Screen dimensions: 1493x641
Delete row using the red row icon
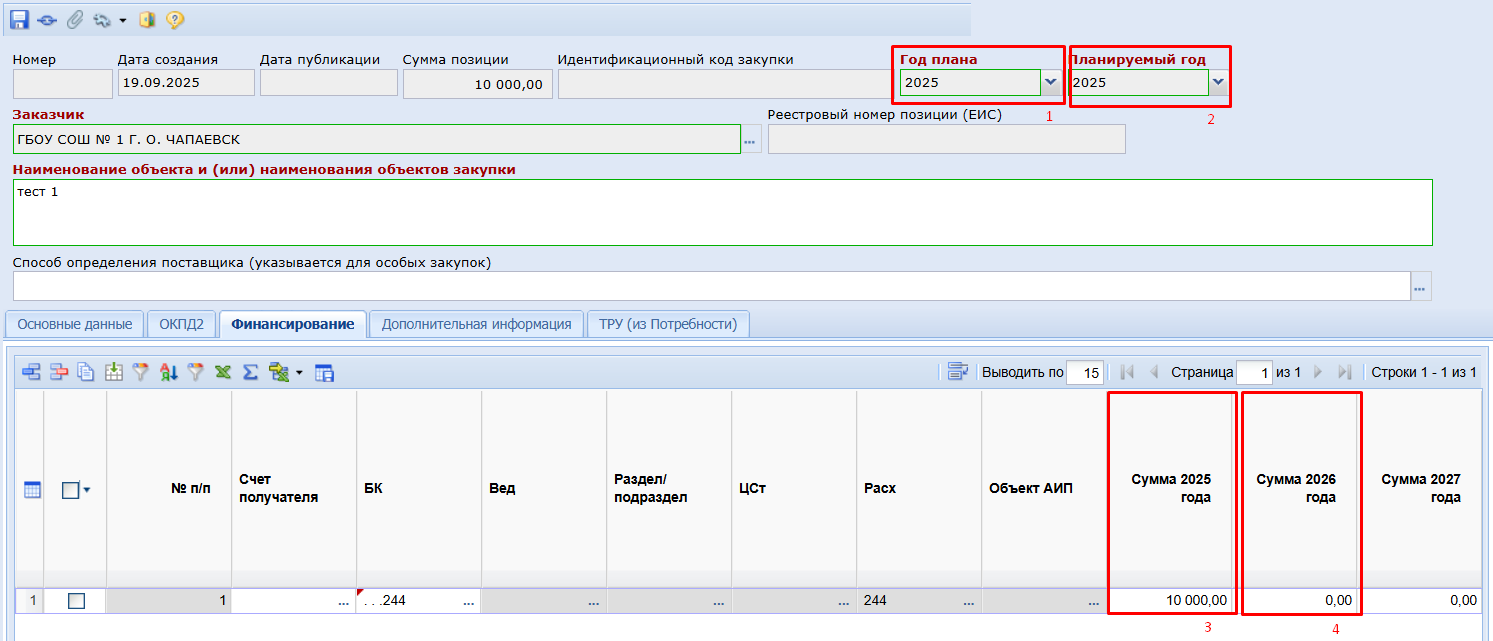point(59,372)
